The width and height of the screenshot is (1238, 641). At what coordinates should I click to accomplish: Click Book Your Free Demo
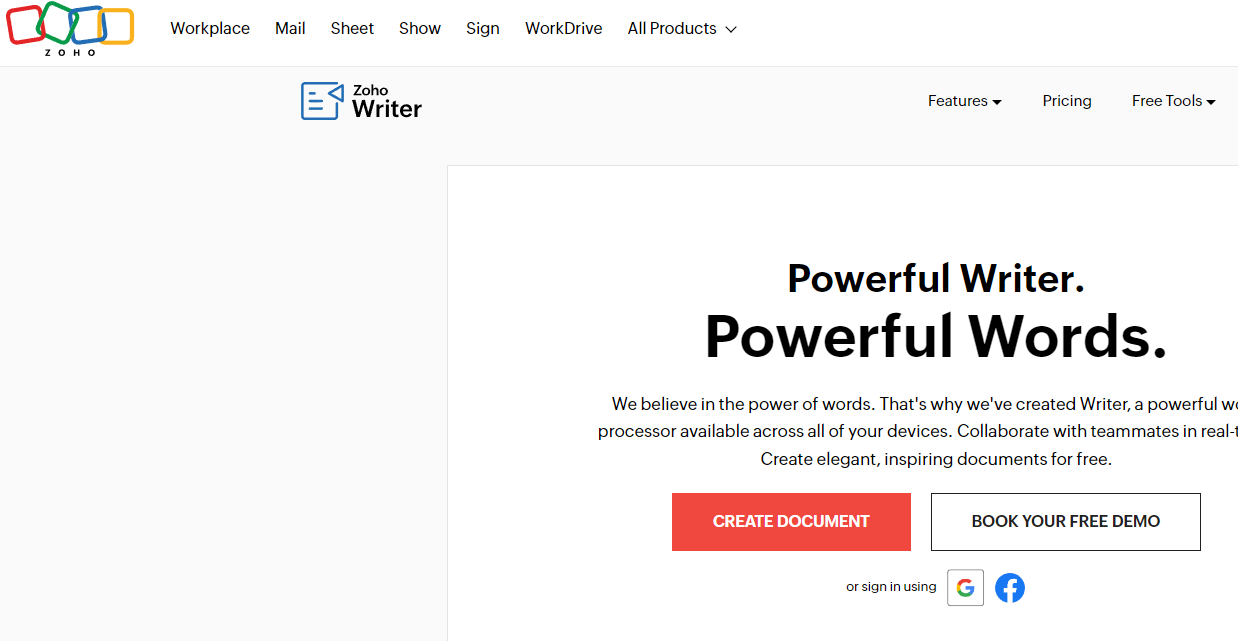tap(1065, 521)
